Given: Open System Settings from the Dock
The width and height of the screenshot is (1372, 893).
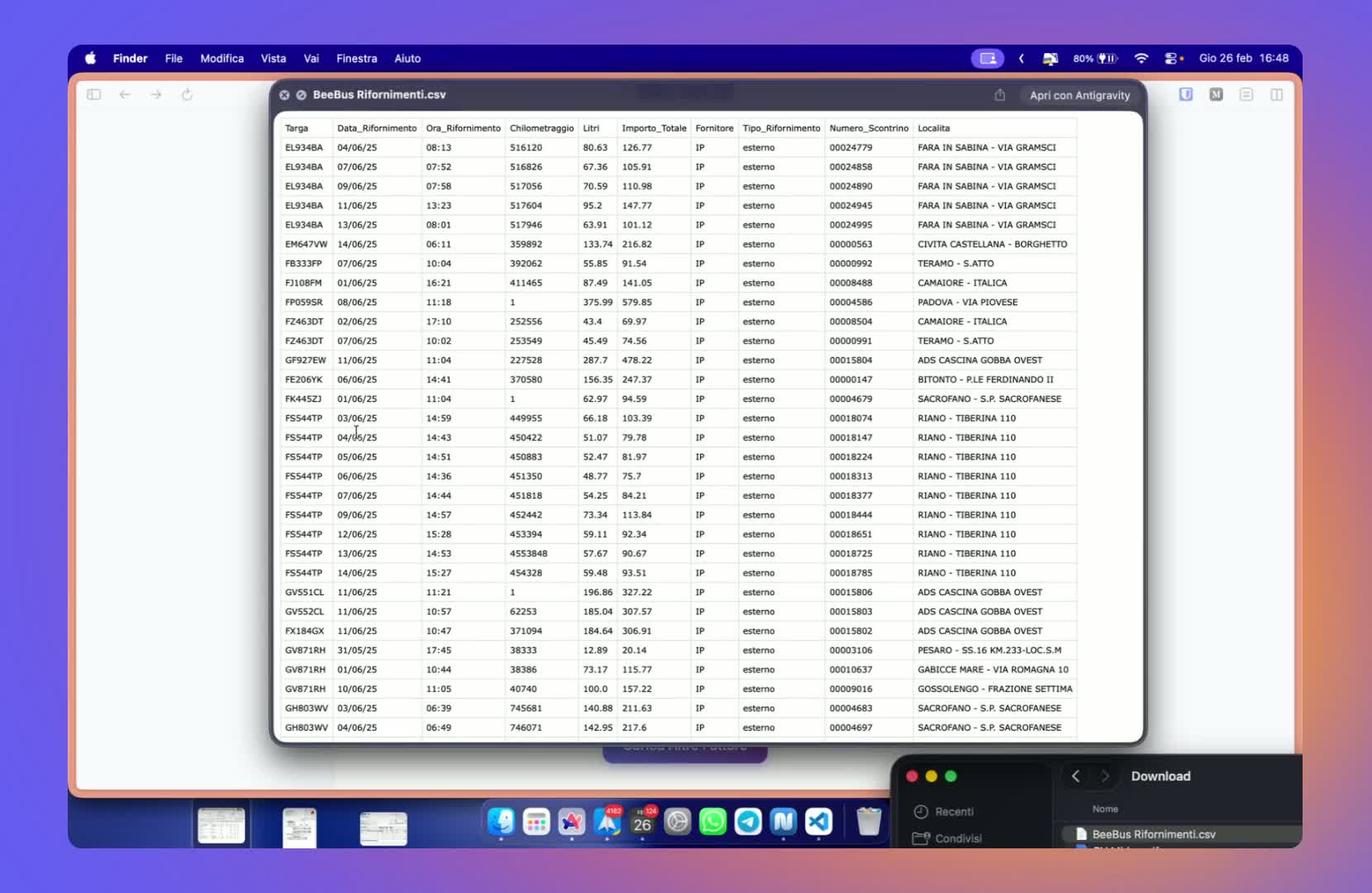Looking at the screenshot, I should (x=678, y=821).
